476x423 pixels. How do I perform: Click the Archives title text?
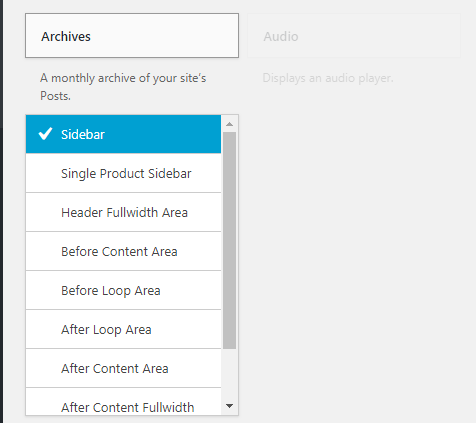66,36
